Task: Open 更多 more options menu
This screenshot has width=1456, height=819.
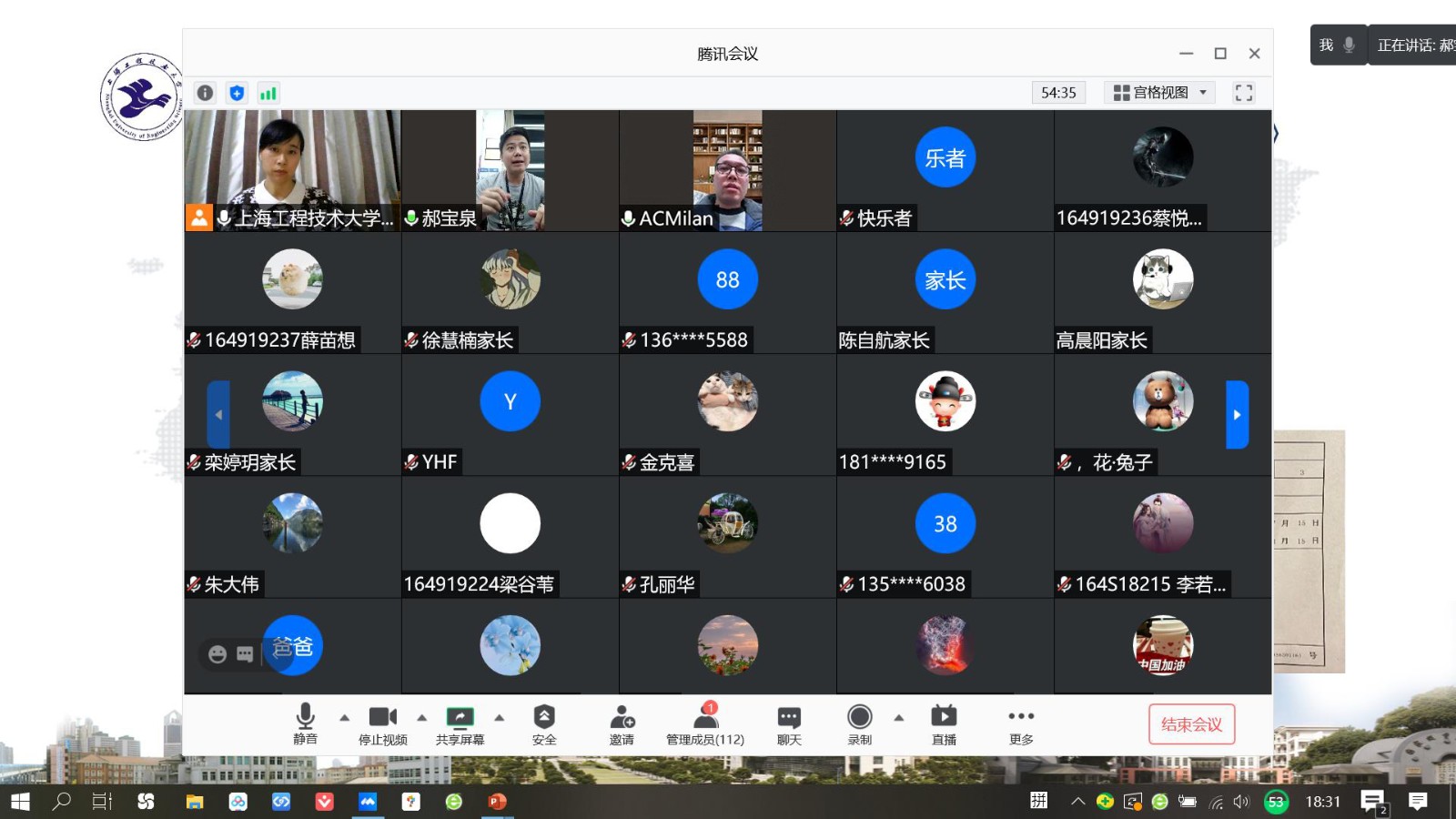Action: click(x=1021, y=724)
